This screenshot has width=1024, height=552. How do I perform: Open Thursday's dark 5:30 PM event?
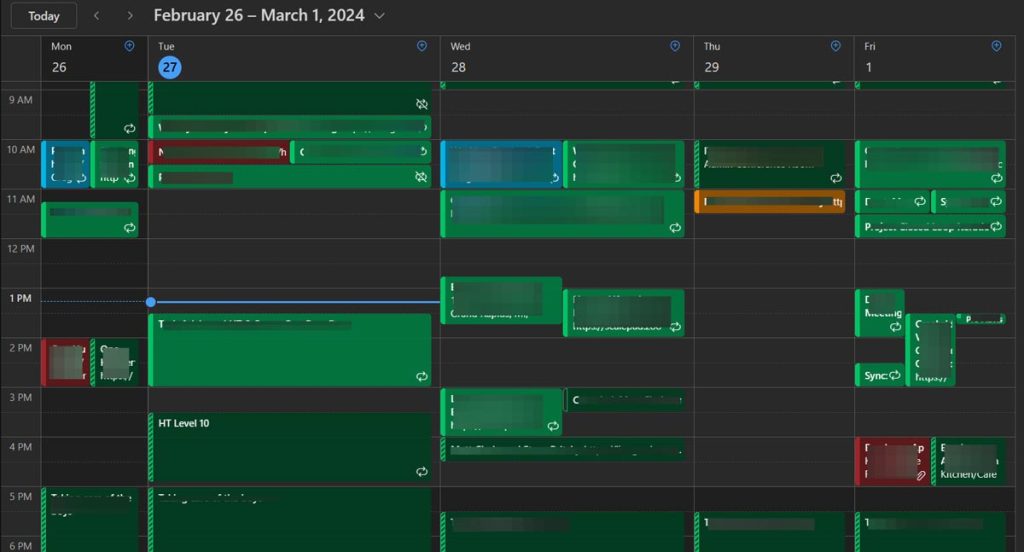(769, 532)
